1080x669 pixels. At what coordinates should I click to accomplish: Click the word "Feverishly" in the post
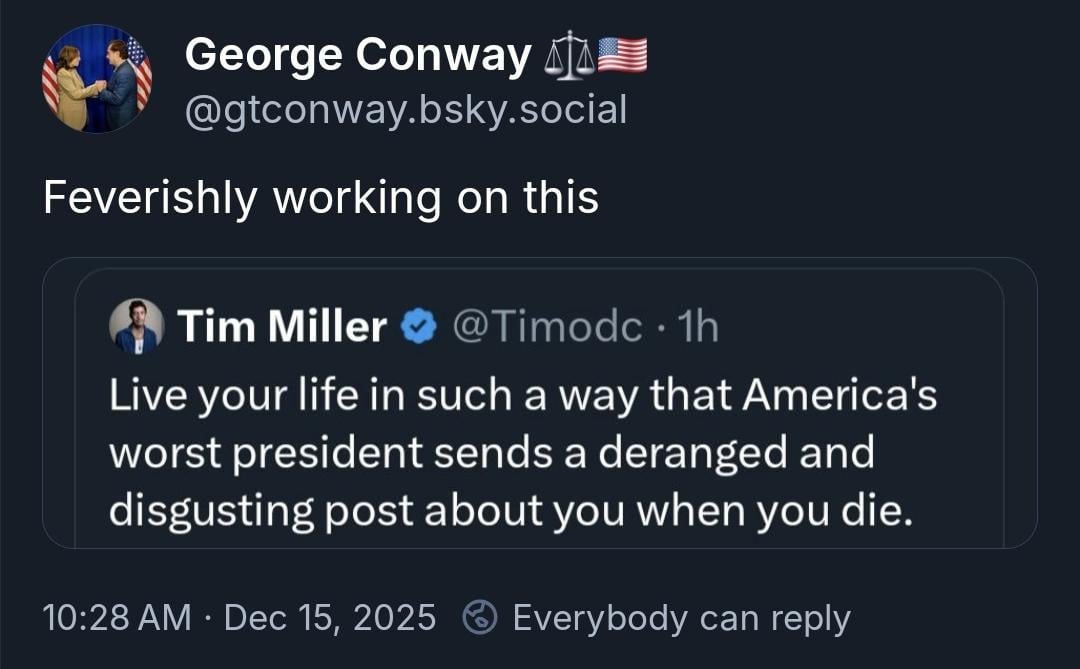[x=150, y=197]
